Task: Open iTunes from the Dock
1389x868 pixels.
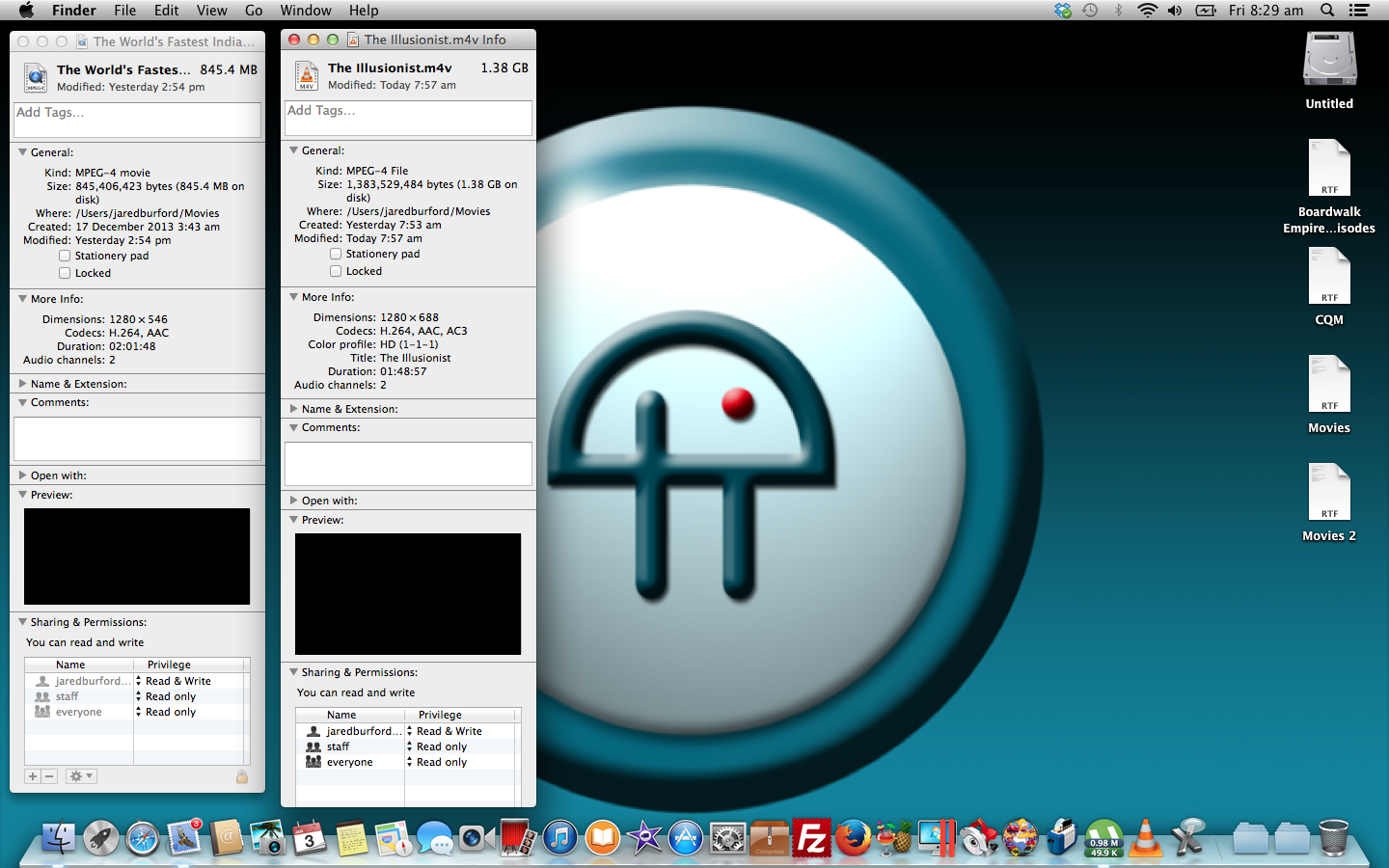Action: (559, 837)
